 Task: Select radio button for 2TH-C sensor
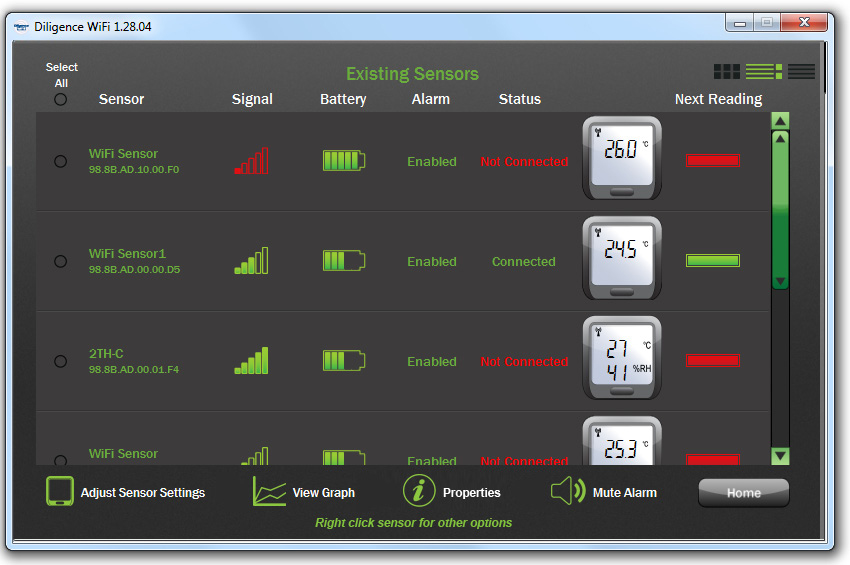click(x=61, y=361)
